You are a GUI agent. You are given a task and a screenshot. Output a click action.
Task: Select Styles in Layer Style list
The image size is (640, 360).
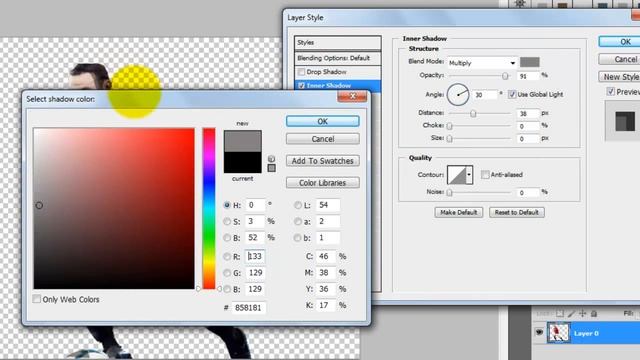[x=338, y=42]
